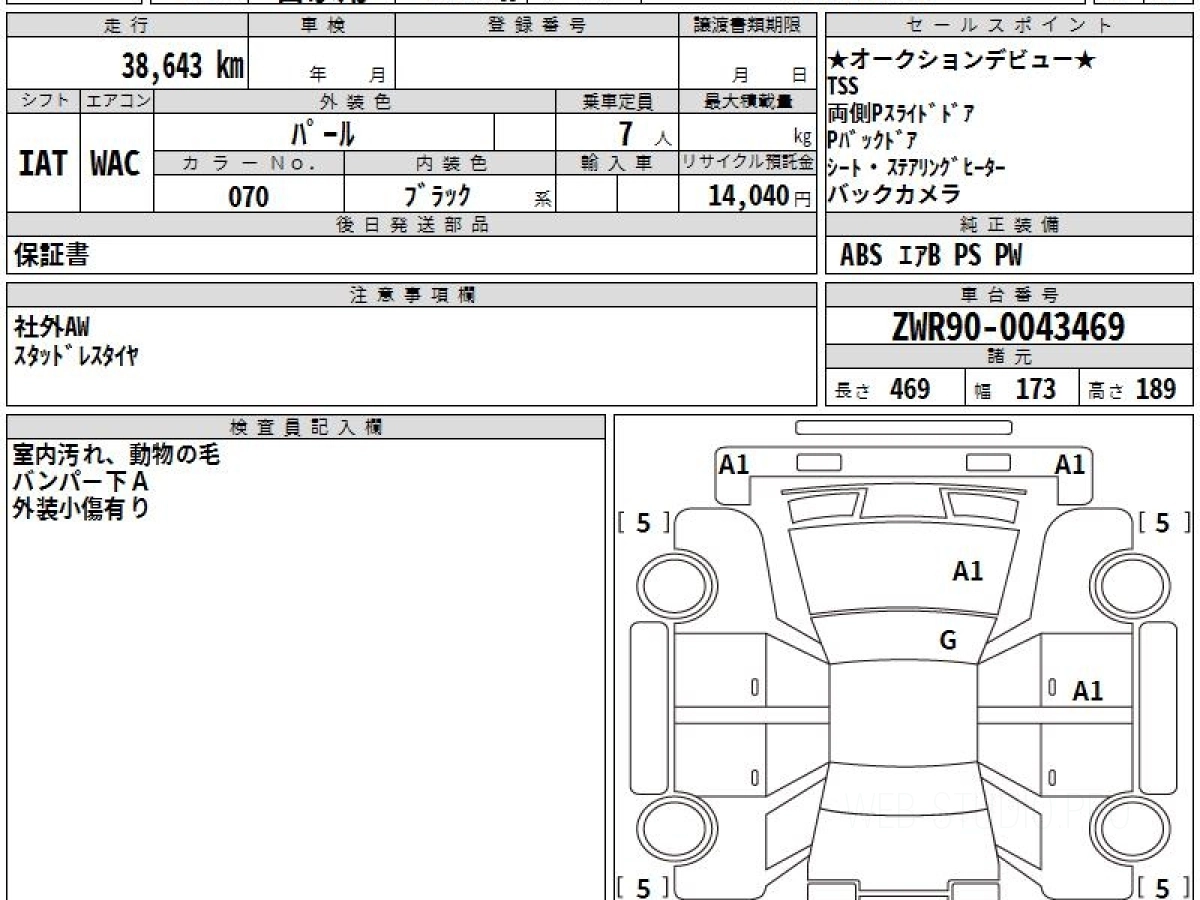
Task: Select the seating capacity 7 人 value
Action: 644,133
